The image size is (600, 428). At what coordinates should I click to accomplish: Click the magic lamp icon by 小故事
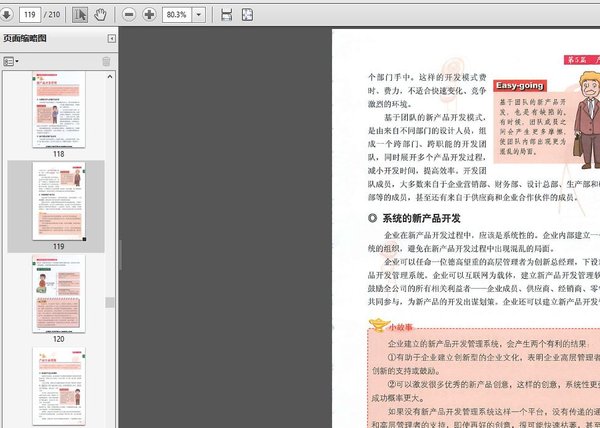point(379,325)
